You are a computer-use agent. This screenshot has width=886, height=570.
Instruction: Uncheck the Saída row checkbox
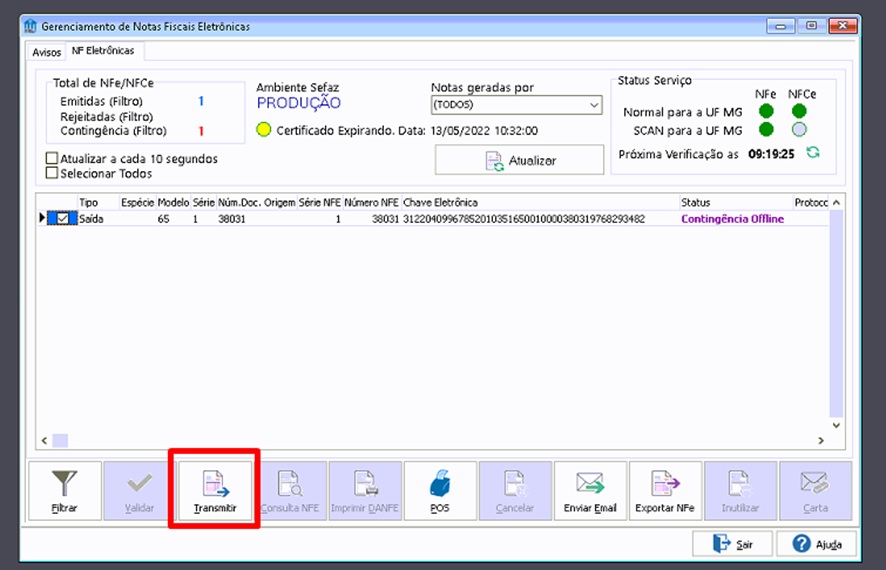coord(63,219)
